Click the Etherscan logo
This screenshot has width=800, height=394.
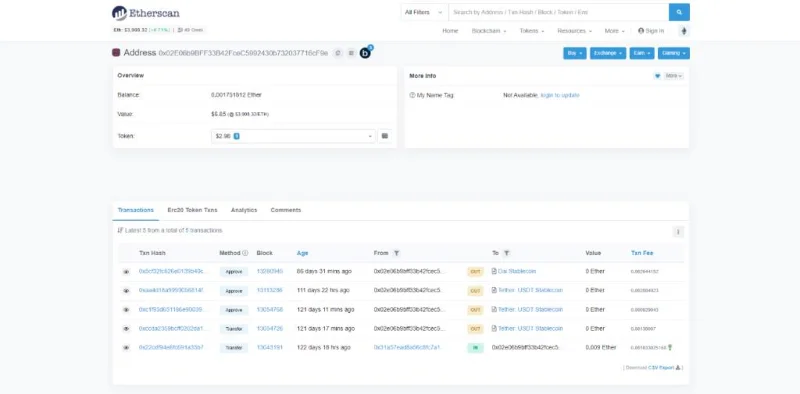click(145, 13)
